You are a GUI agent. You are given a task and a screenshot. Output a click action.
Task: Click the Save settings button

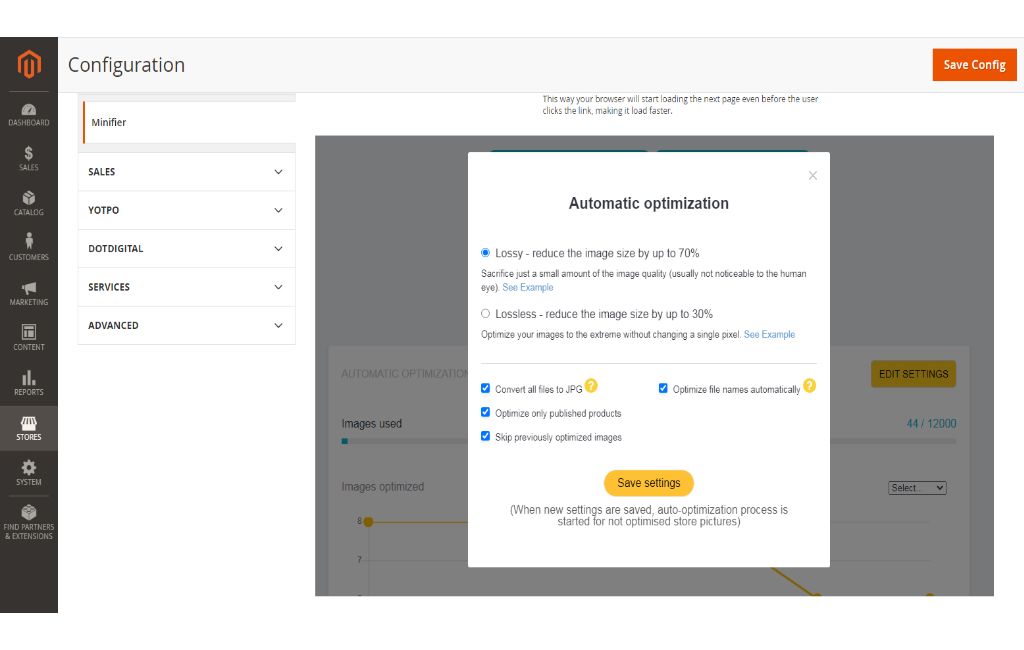tap(648, 483)
